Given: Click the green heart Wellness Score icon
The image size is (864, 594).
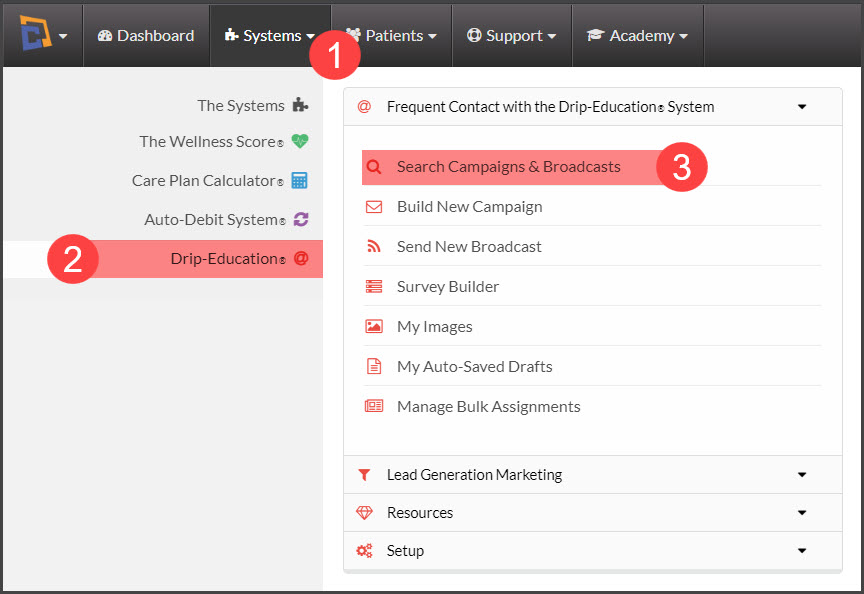Looking at the screenshot, I should point(300,142).
